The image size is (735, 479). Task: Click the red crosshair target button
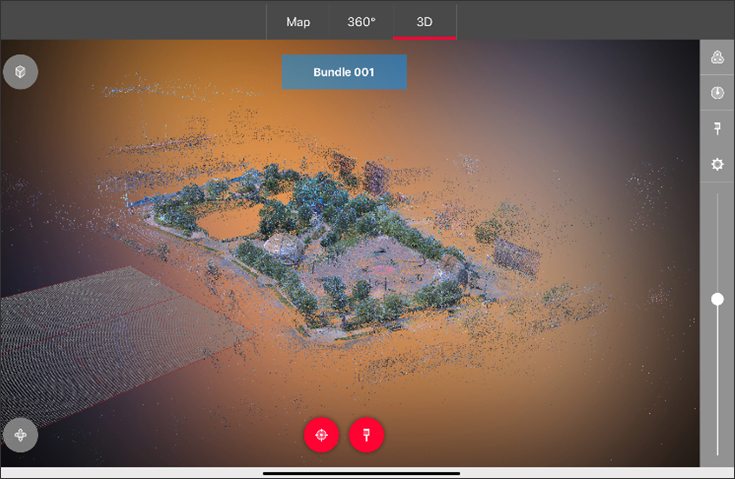pos(322,435)
